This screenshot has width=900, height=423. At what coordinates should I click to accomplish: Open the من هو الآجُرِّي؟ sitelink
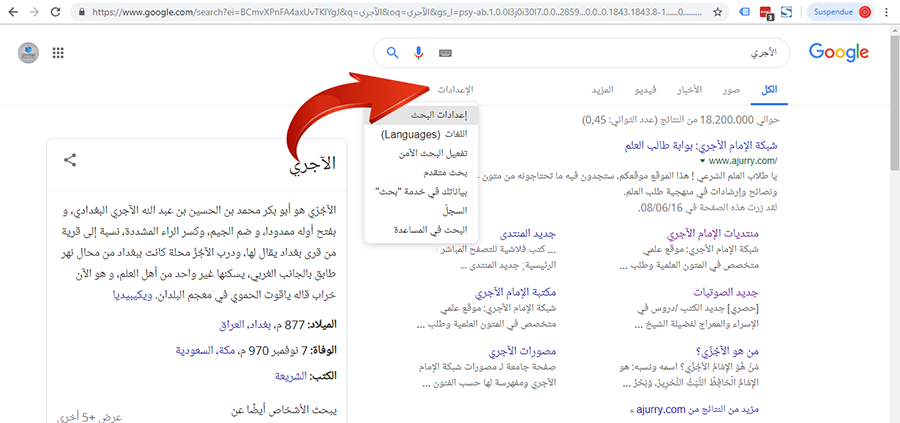pyautogui.click(x=727, y=351)
